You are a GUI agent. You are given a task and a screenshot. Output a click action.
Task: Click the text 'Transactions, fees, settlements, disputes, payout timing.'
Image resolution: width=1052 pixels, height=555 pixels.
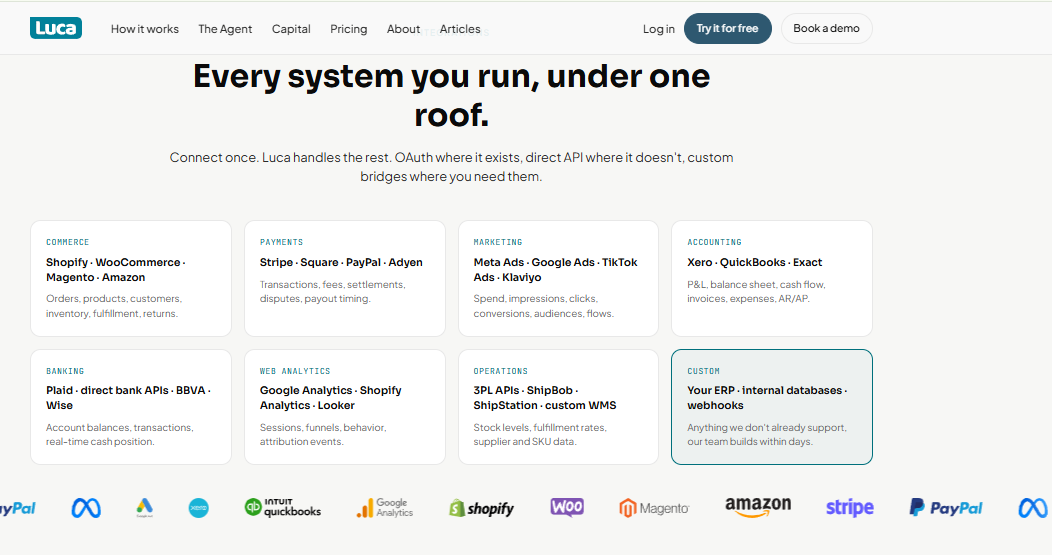pyautogui.click(x=332, y=291)
